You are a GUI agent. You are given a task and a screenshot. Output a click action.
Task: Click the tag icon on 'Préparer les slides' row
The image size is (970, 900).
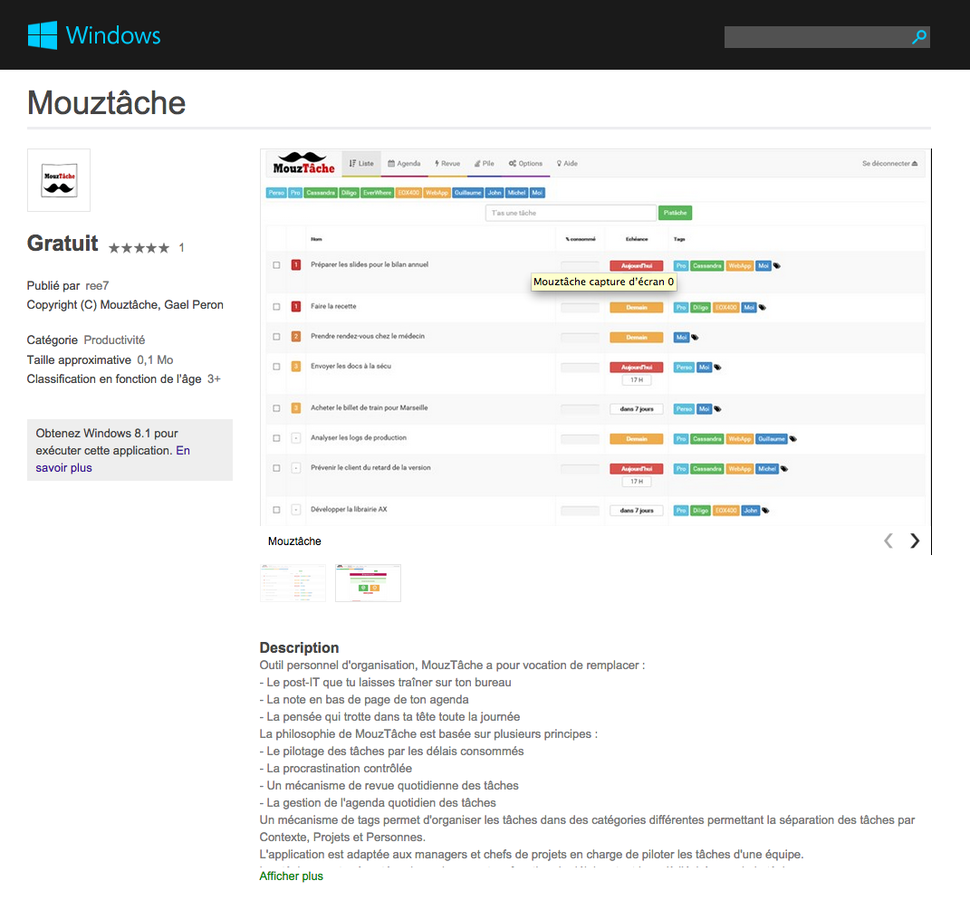click(x=777, y=266)
